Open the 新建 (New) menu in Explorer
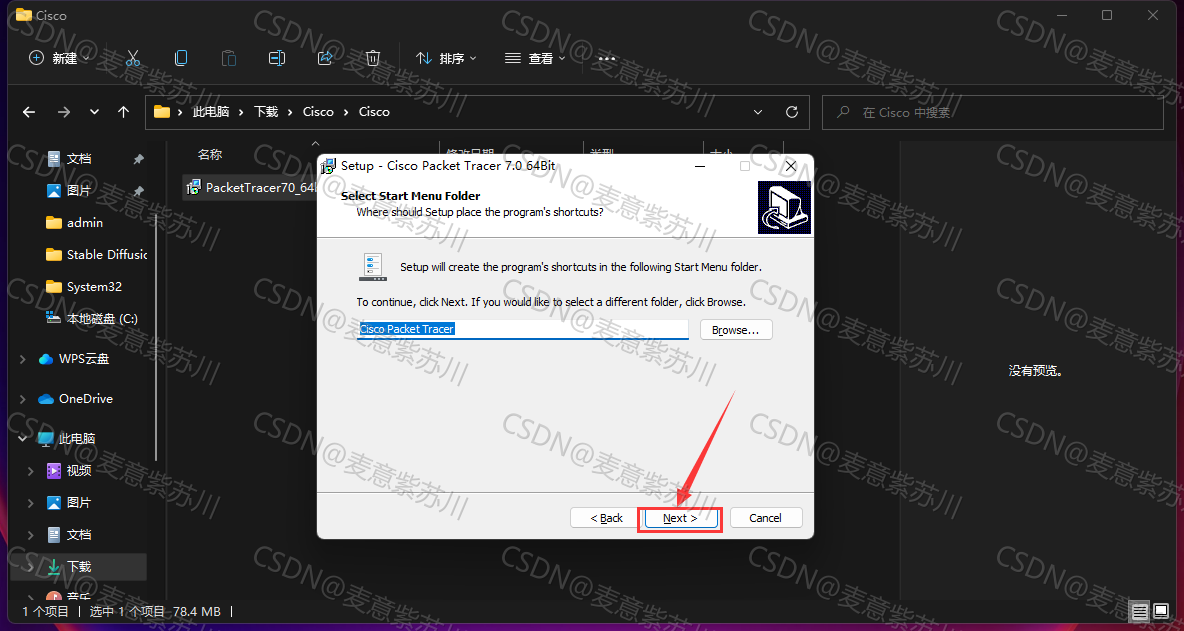The image size is (1184, 631). point(59,58)
